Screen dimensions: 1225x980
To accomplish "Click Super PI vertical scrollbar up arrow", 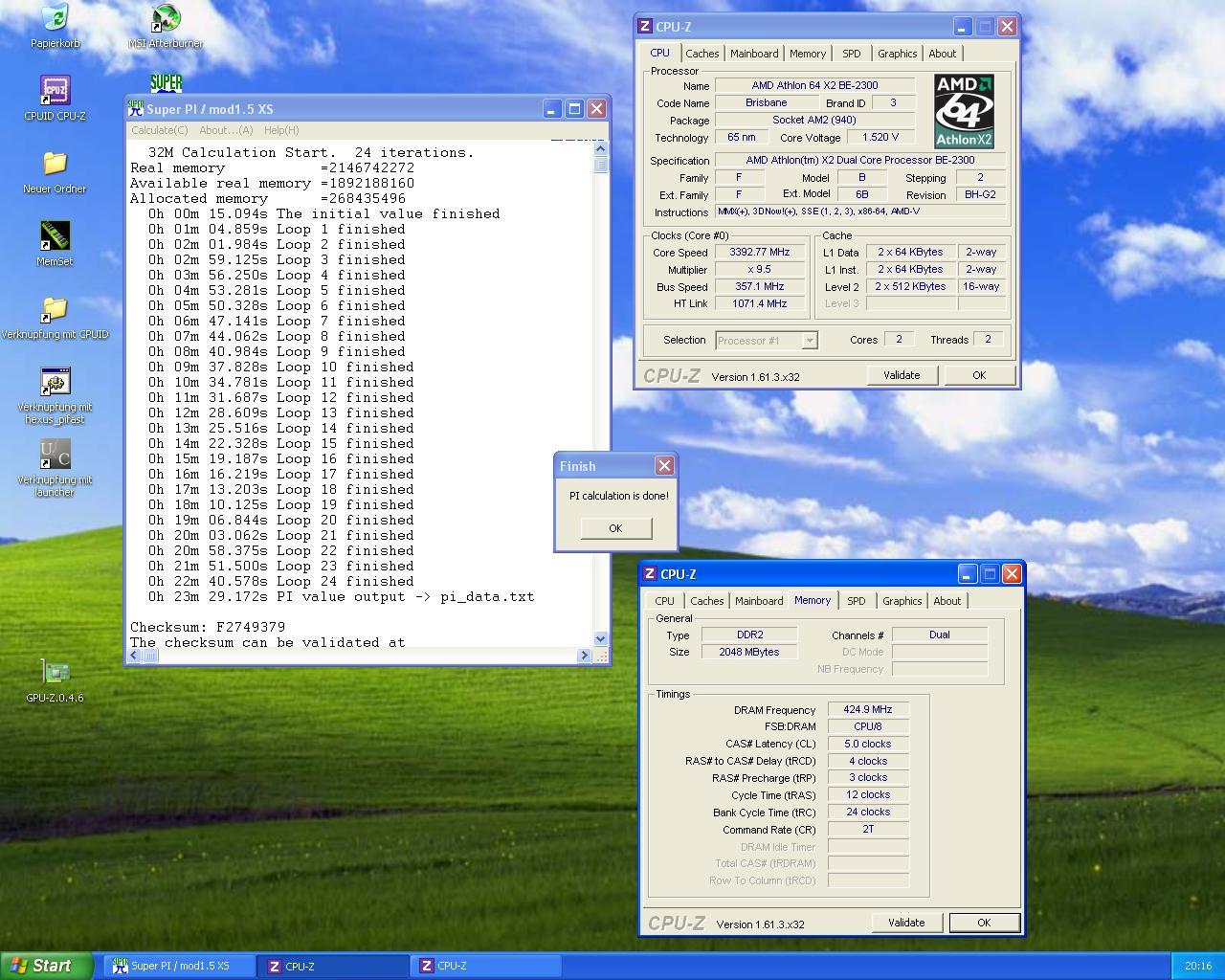I will tap(600, 148).
